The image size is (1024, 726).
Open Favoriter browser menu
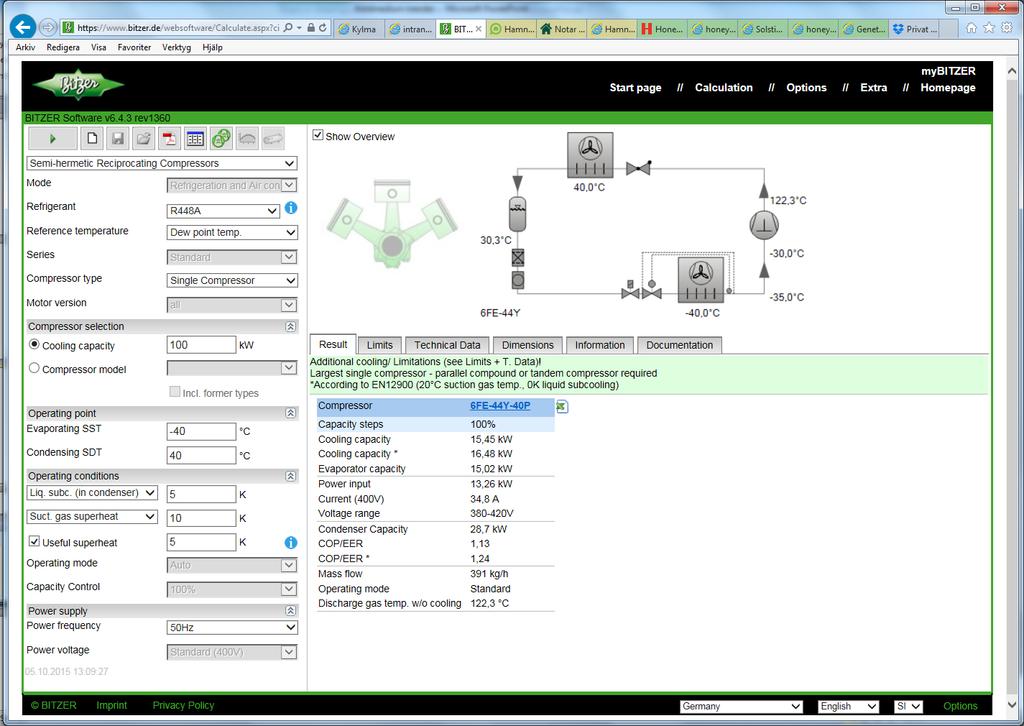(134, 47)
